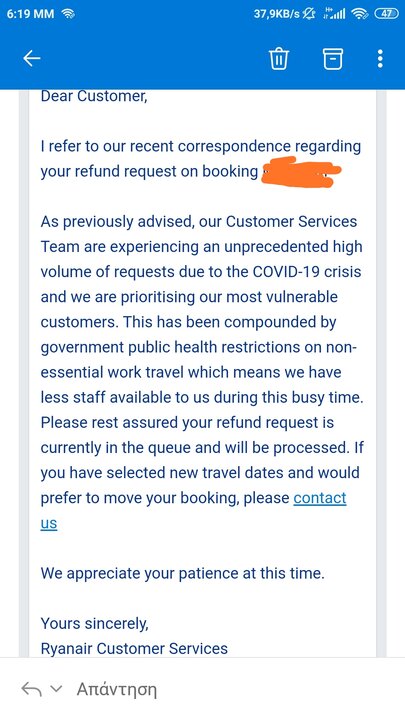Screen dimensions: 405x720
Task: Tap the muted bell status icon
Action: [309, 14]
